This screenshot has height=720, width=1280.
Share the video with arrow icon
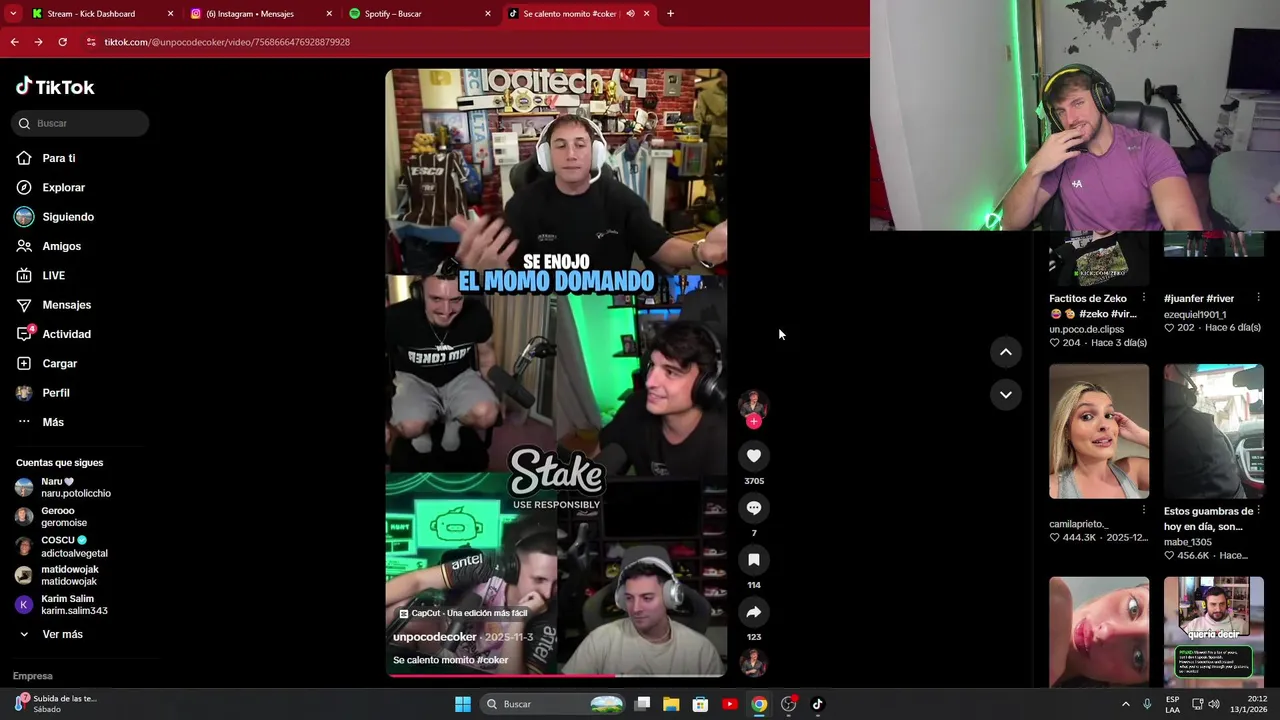(754, 612)
